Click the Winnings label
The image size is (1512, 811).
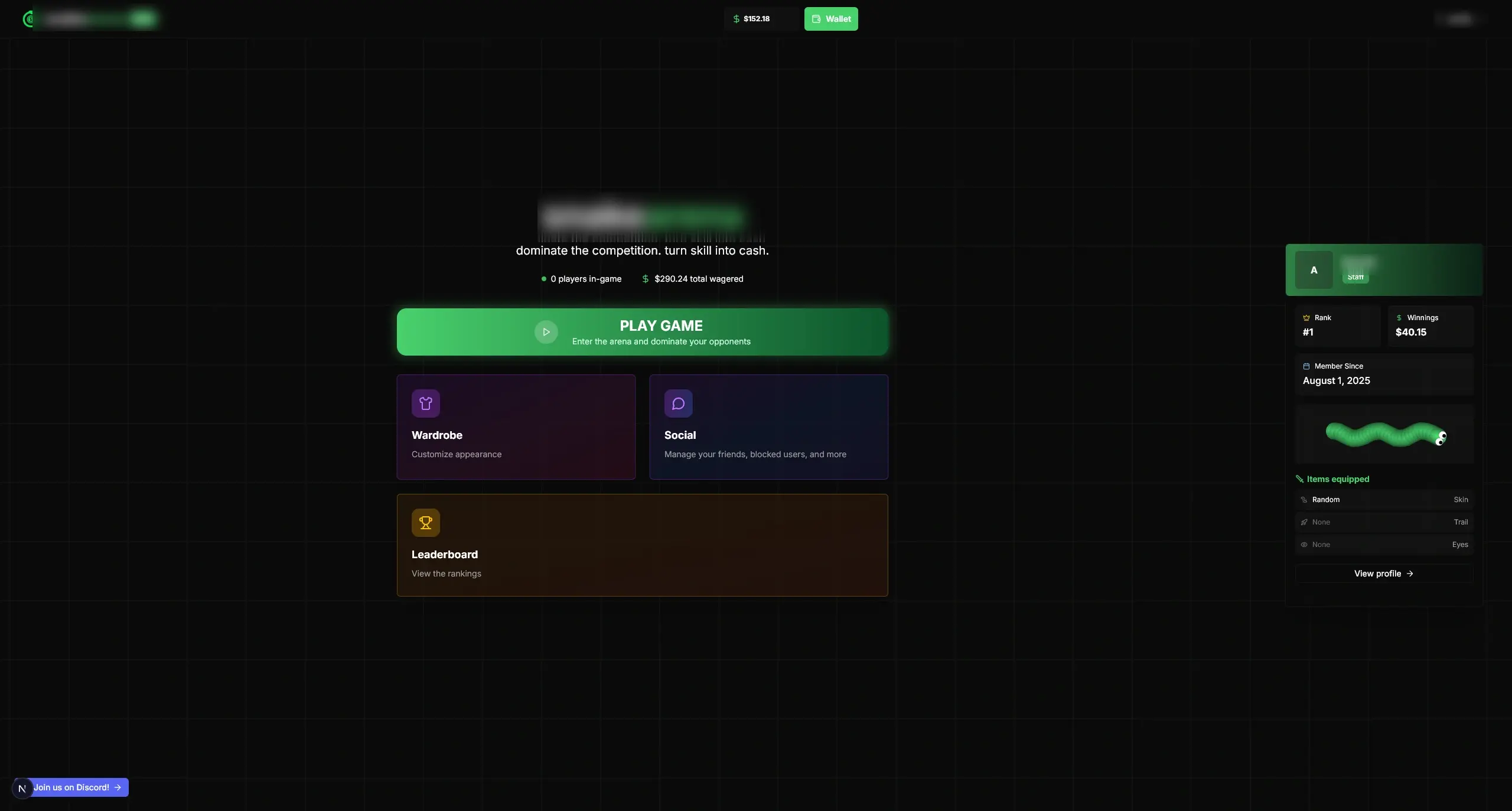click(1423, 318)
